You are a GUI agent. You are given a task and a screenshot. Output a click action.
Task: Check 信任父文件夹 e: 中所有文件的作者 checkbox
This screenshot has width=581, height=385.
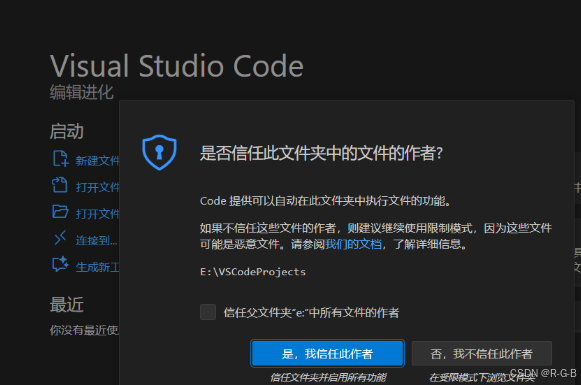tap(208, 312)
